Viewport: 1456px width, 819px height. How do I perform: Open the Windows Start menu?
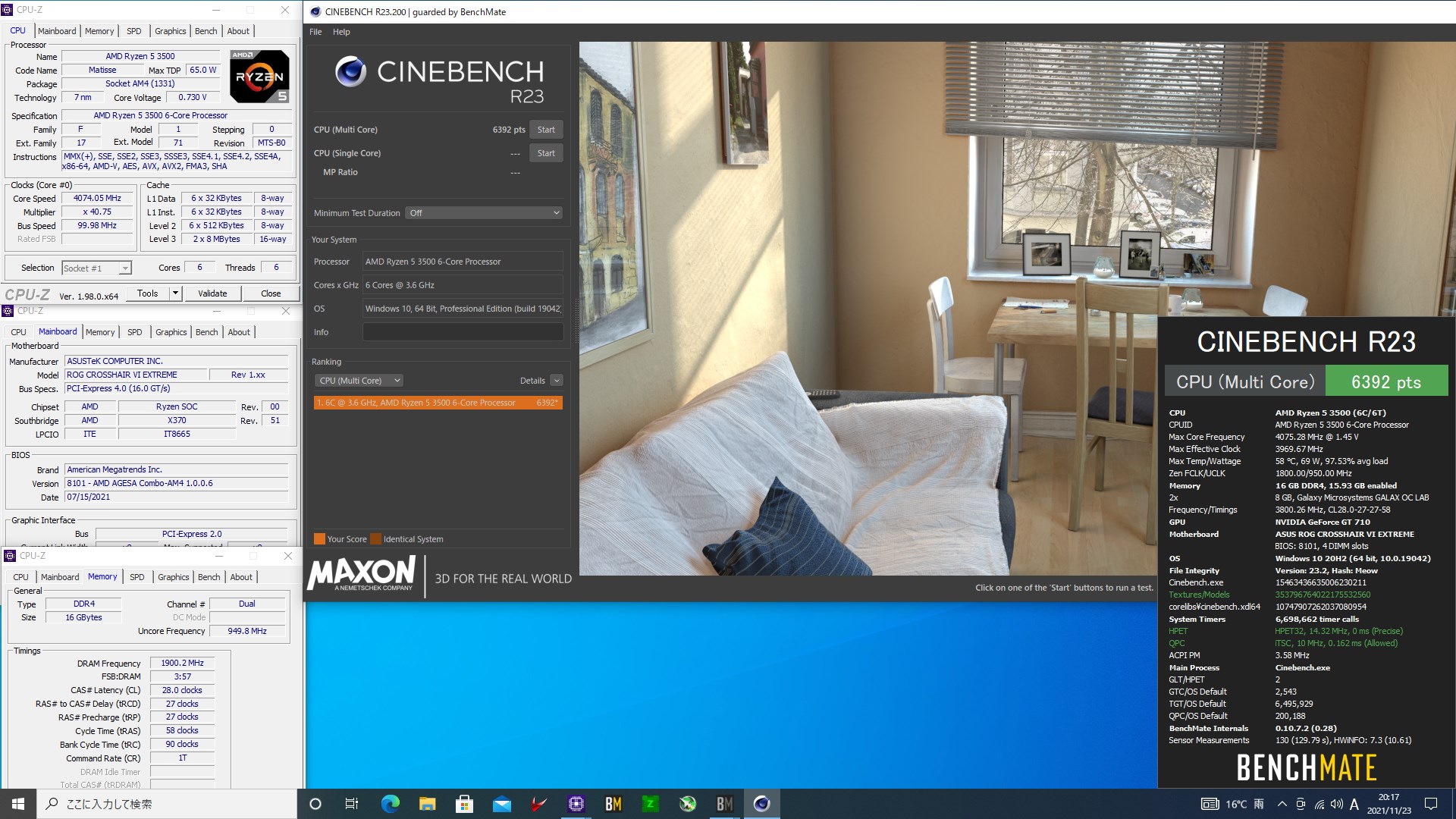coord(17,804)
